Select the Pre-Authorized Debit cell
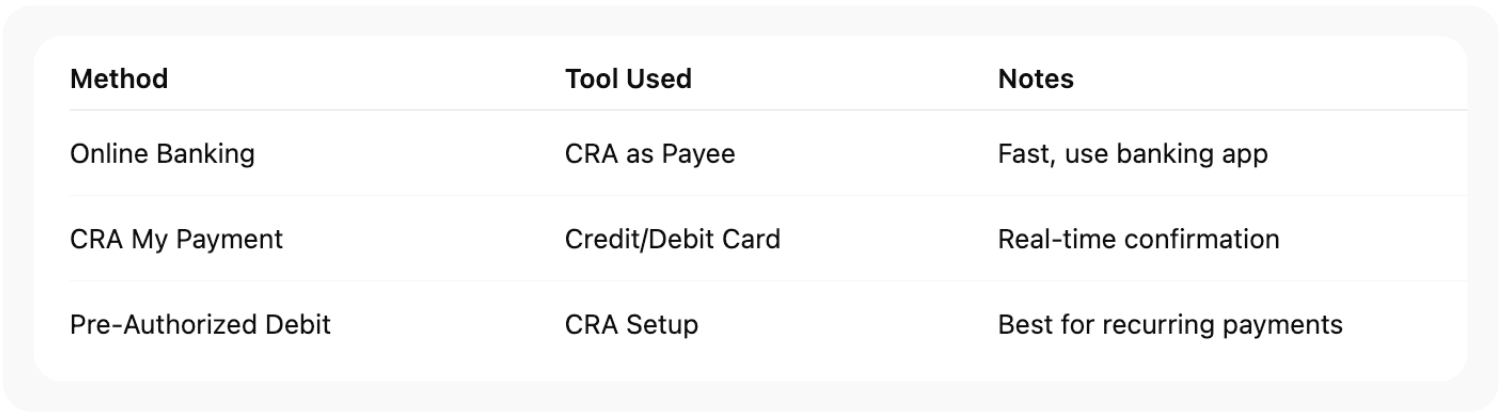This screenshot has width=1504, height=417. click(200, 325)
